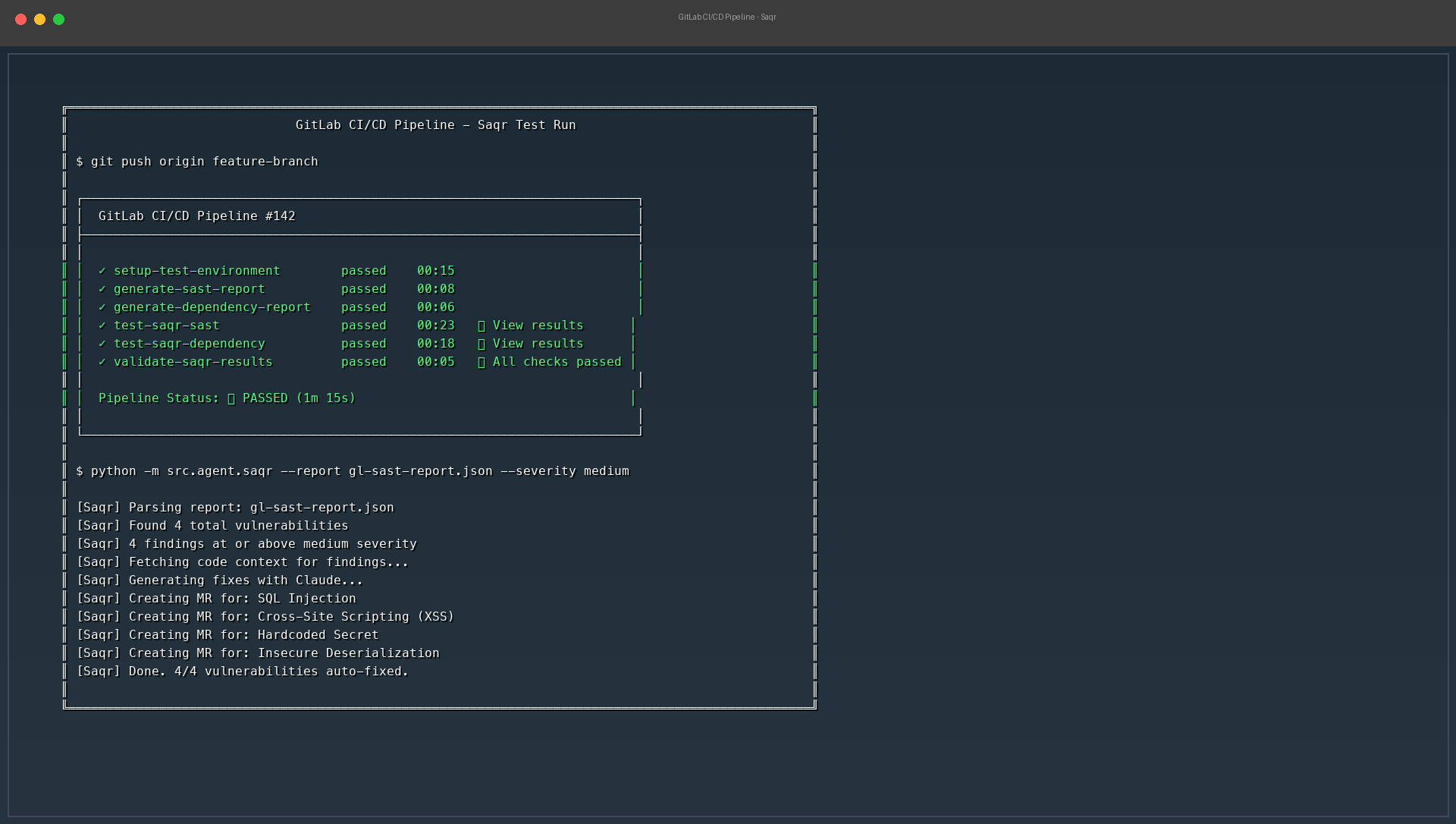Open View results for test-saqr-sast
This screenshot has width=1456, height=824.
pyautogui.click(x=537, y=326)
